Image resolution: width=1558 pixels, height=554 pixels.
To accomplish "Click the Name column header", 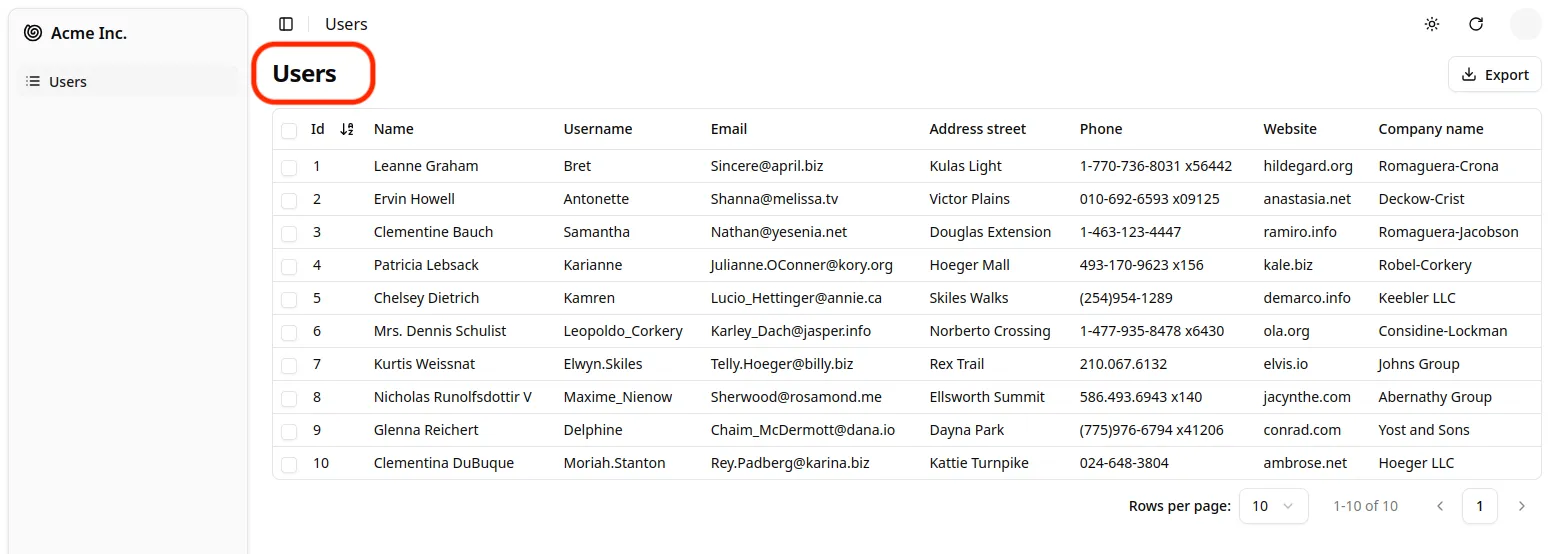I will [393, 129].
